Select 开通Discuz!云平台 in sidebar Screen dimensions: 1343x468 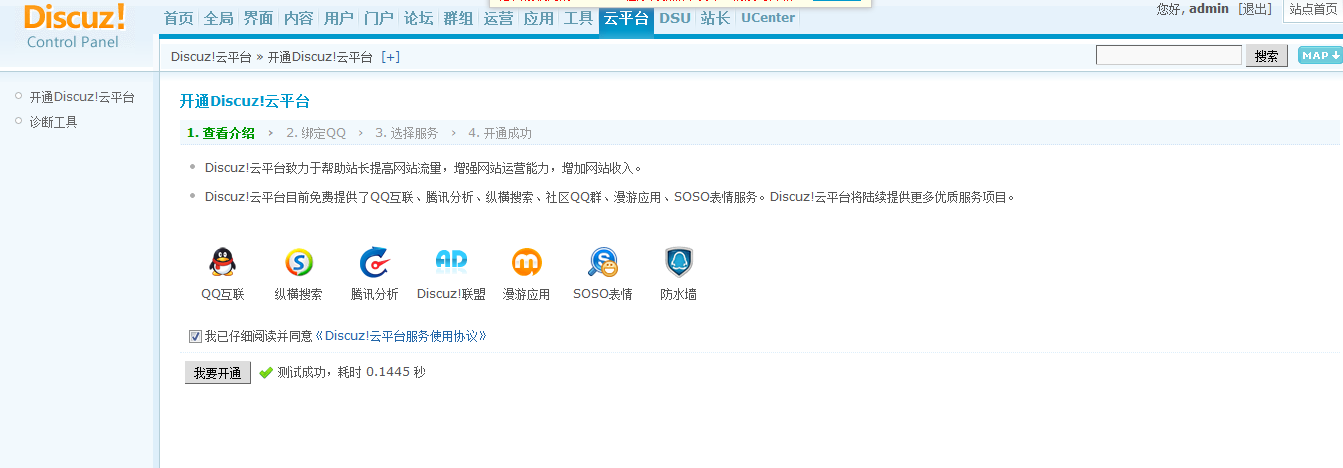pos(82,98)
